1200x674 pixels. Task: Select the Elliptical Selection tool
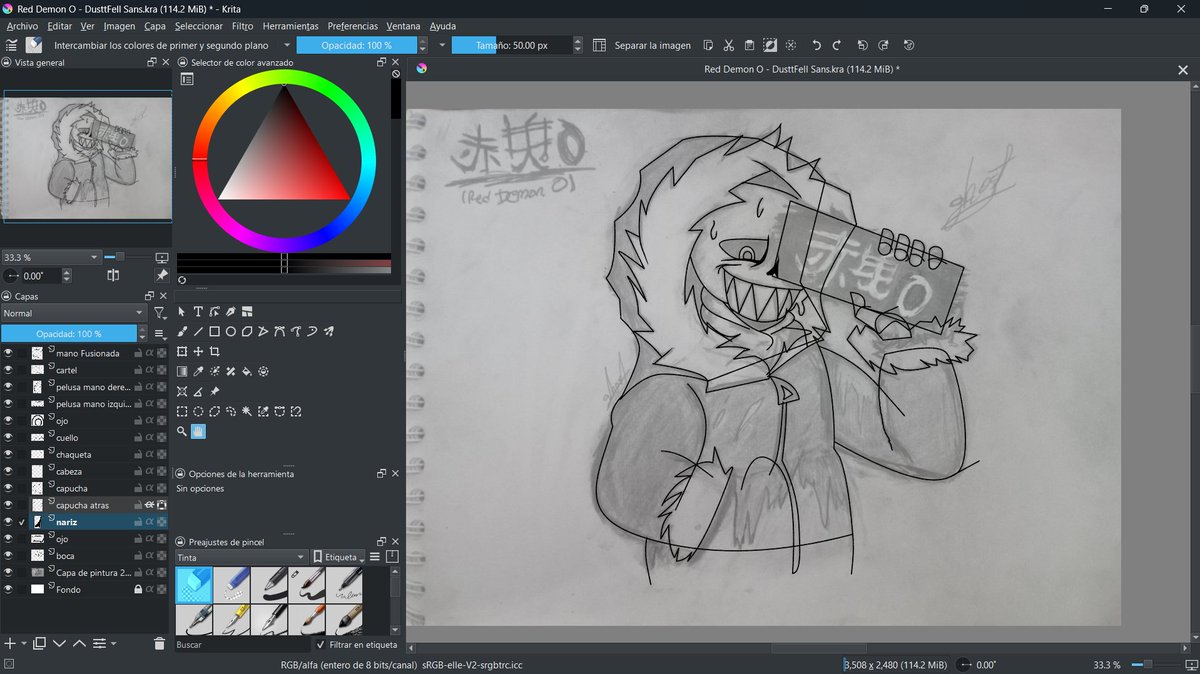198,411
